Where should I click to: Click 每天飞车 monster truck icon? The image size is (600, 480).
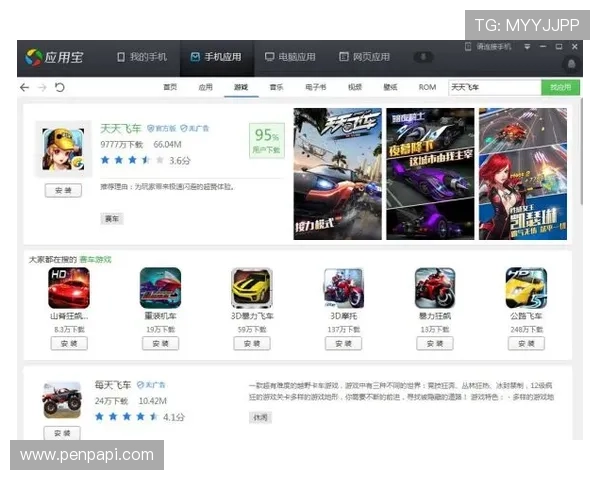pos(62,400)
